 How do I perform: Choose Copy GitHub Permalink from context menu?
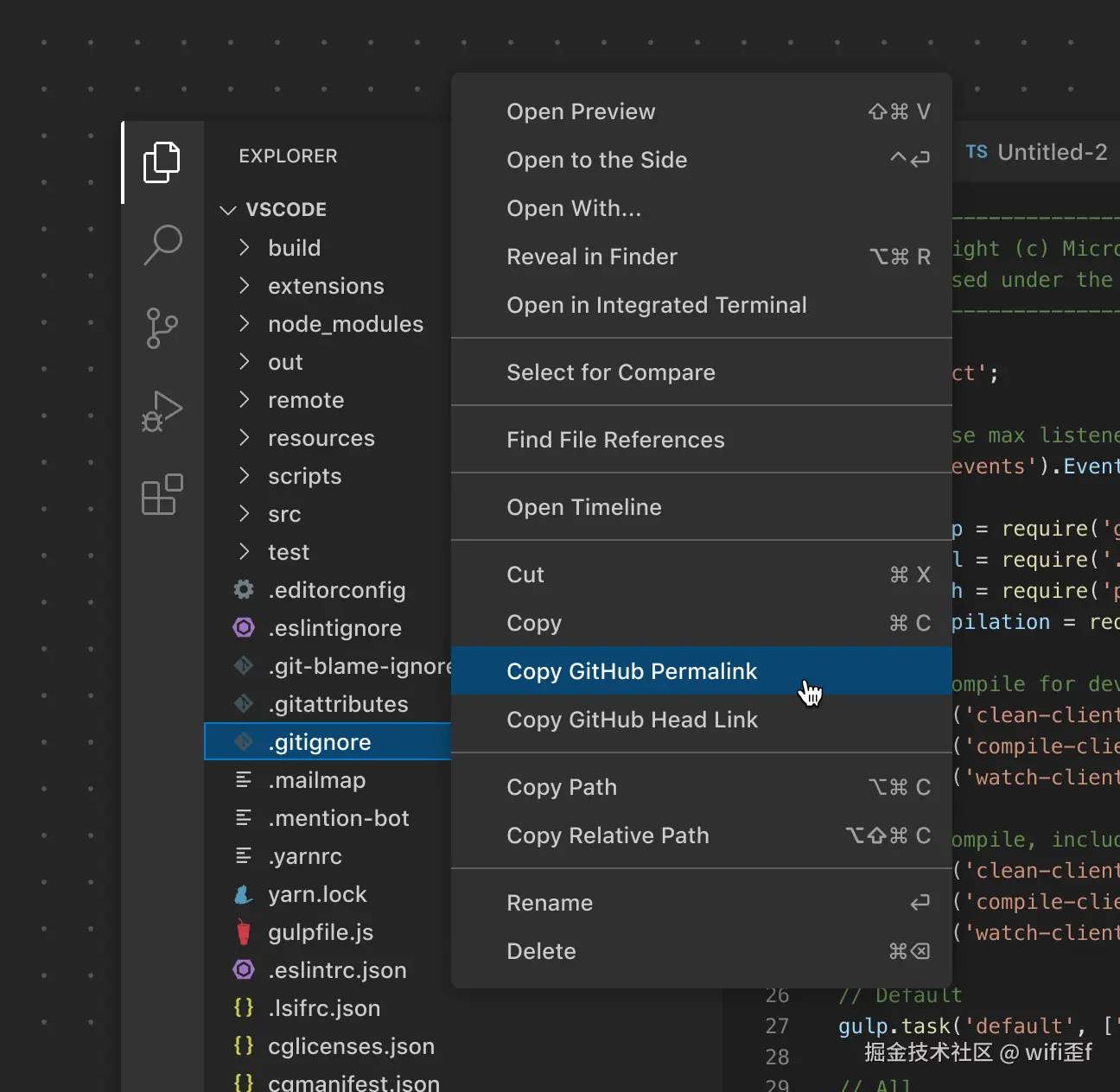click(632, 671)
